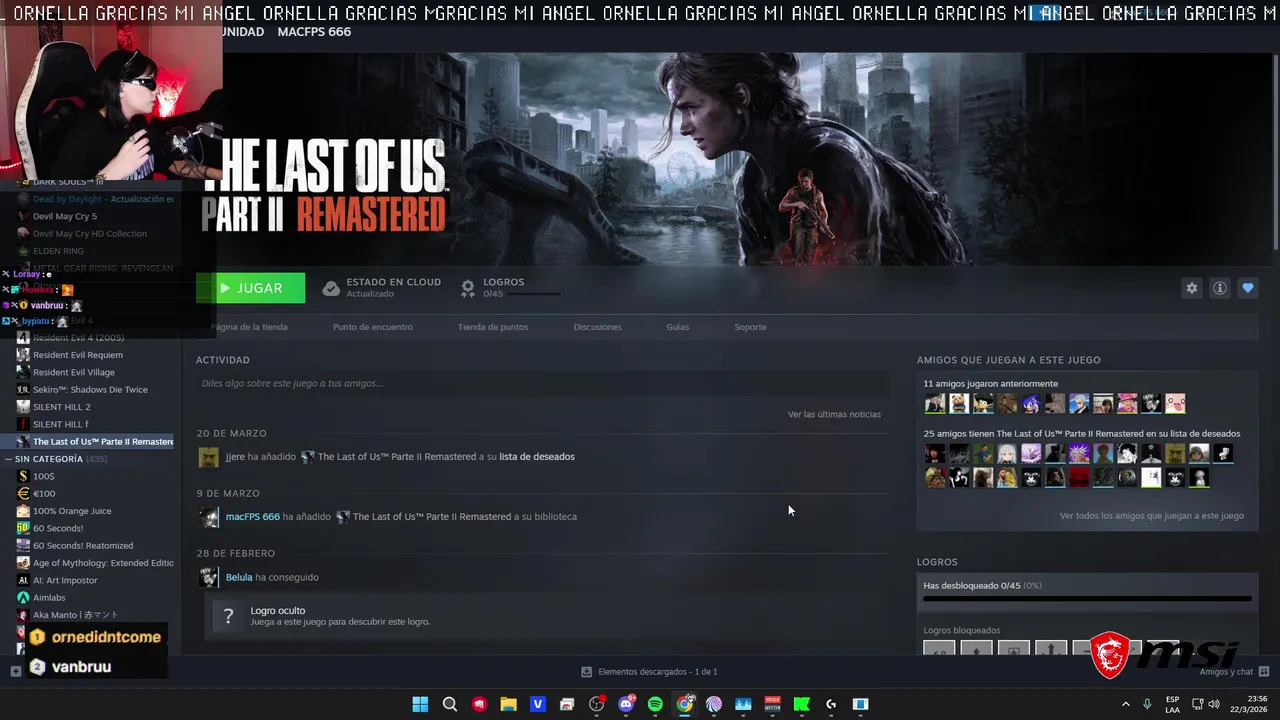This screenshot has height=720, width=1280.
Task: Click the green JUGAR play button
Action: point(251,288)
